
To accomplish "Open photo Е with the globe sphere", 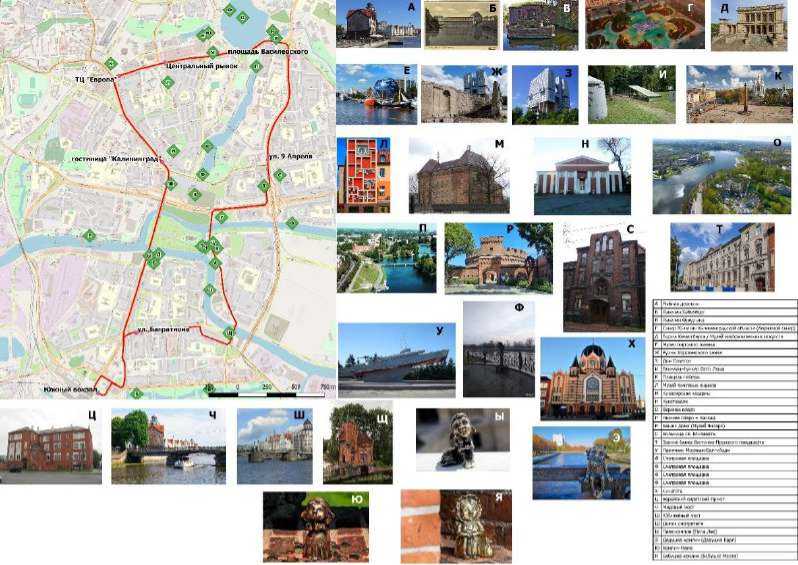I will [x=377, y=94].
